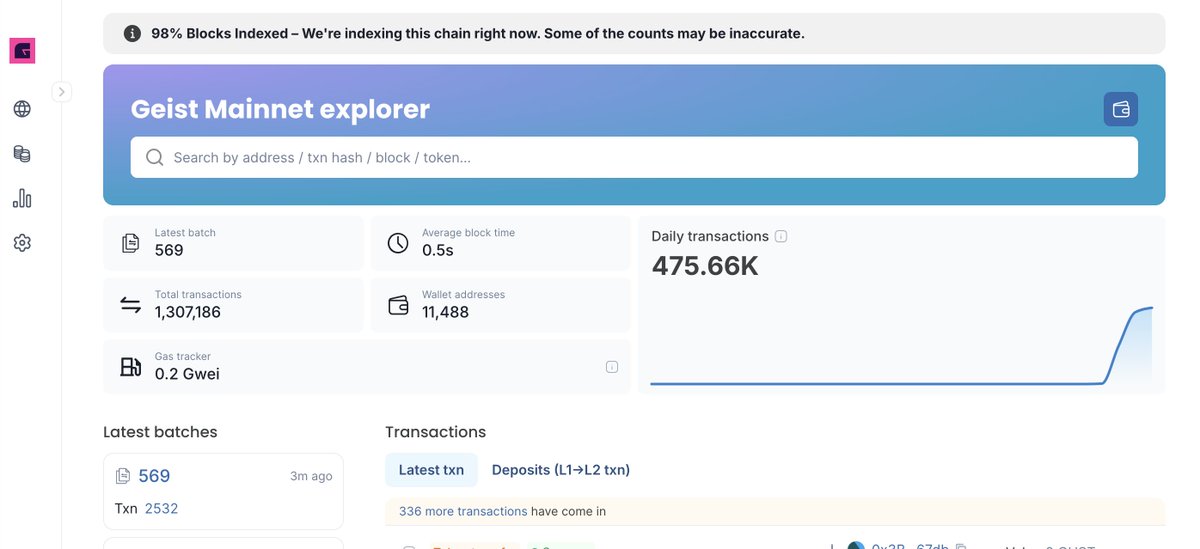This screenshot has width=1200, height=549.
Task: Open the settings gear sidebar icon
Action: click(22, 243)
